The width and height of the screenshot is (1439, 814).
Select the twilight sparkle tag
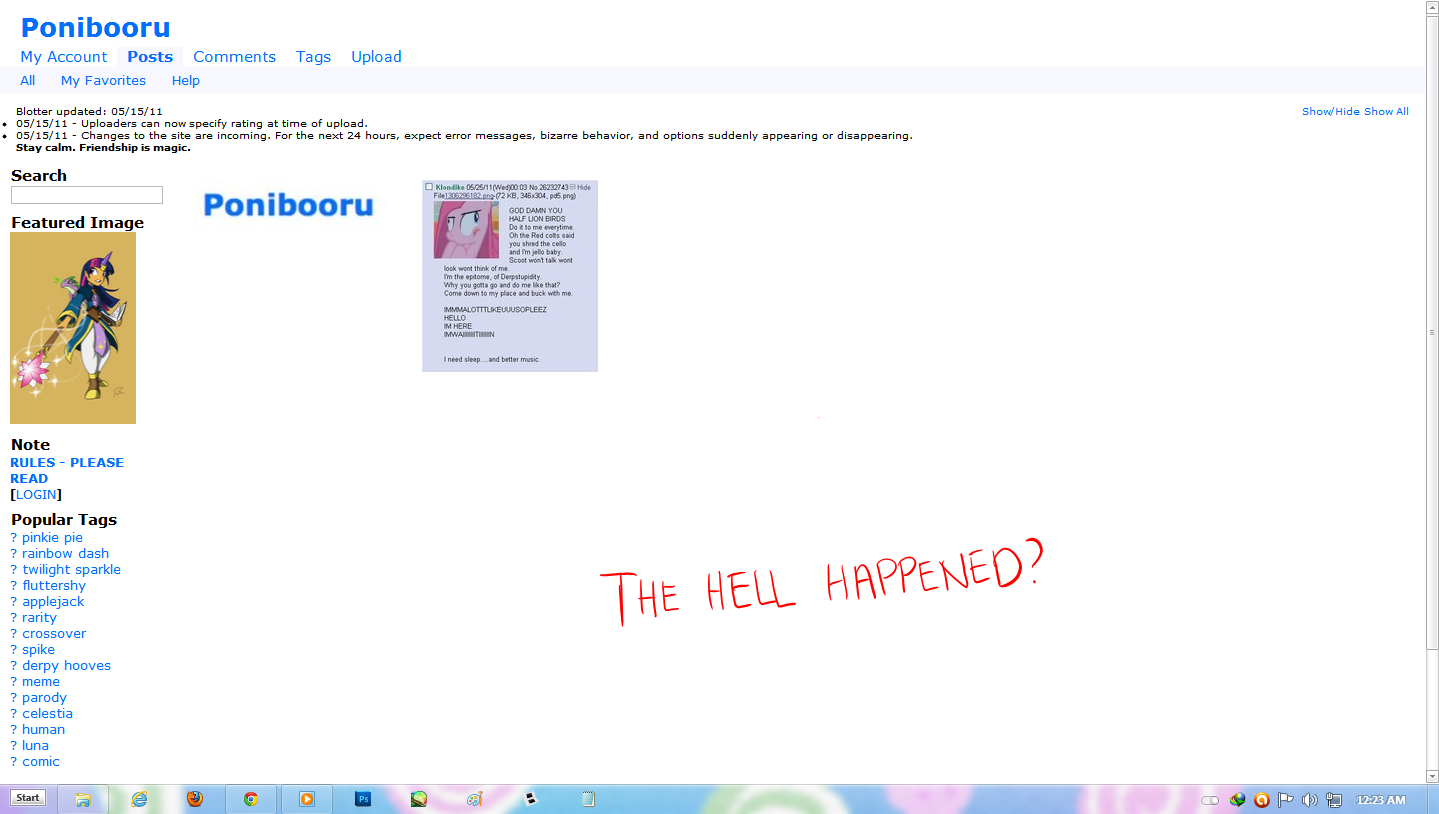pyautogui.click(x=72, y=570)
